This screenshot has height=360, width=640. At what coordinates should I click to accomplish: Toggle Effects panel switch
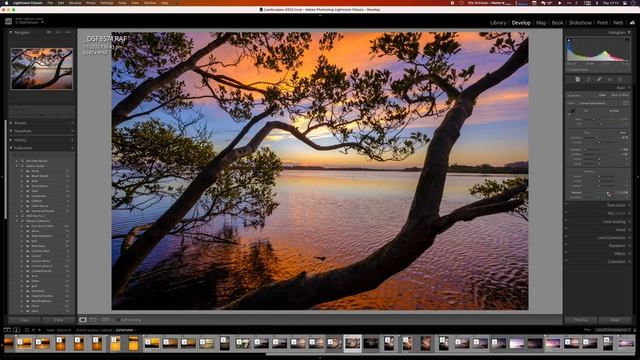pyautogui.click(x=566, y=253)
